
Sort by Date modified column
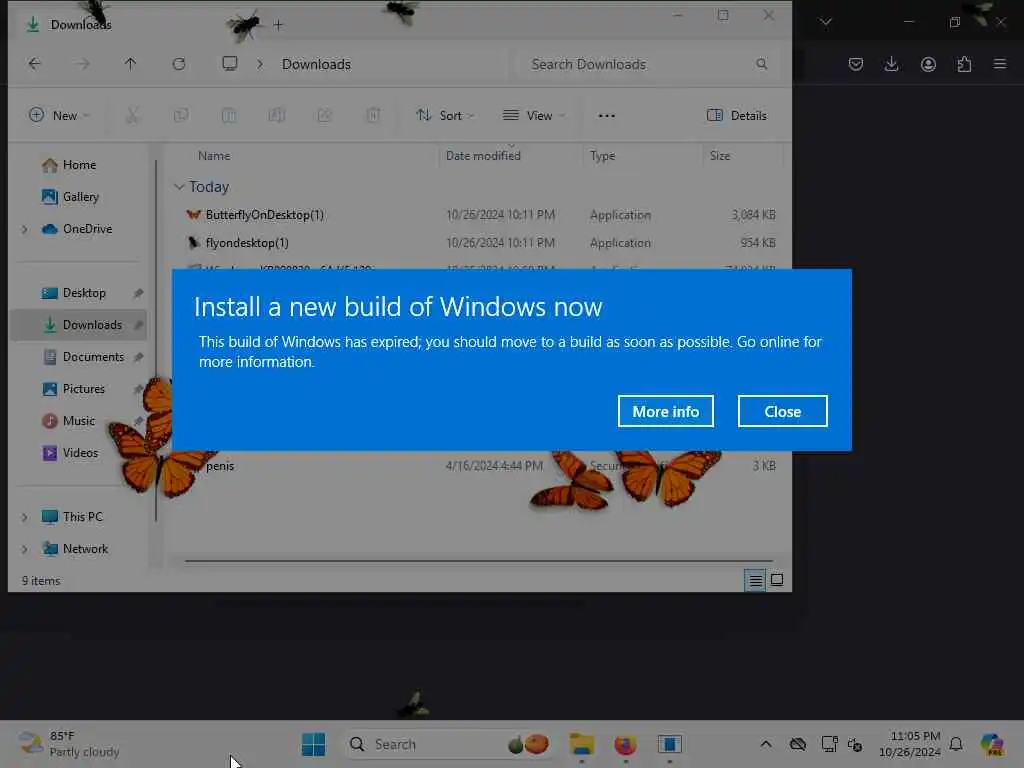[x=483, y=156]
